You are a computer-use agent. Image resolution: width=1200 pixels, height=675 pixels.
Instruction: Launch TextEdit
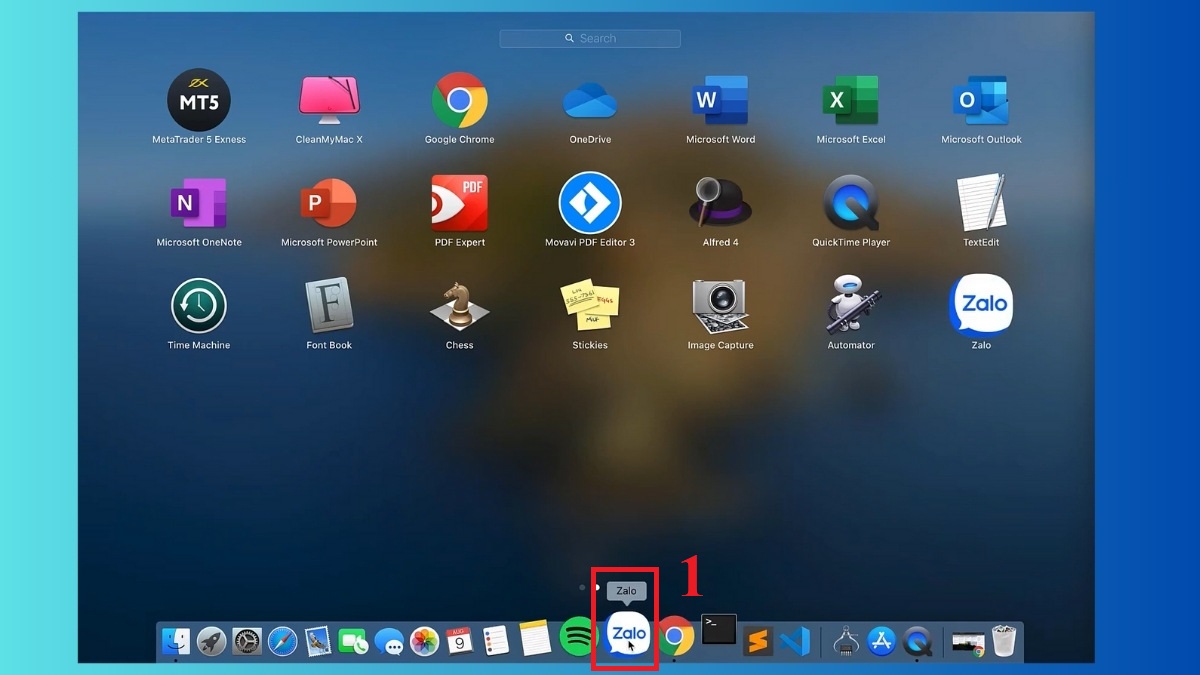pos(981,203)
